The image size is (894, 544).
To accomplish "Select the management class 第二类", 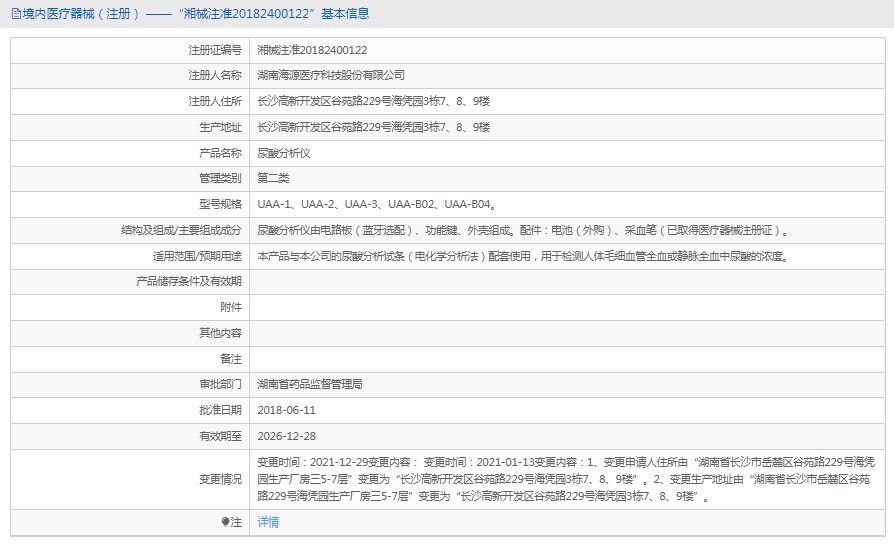I will tap(273, 178).
